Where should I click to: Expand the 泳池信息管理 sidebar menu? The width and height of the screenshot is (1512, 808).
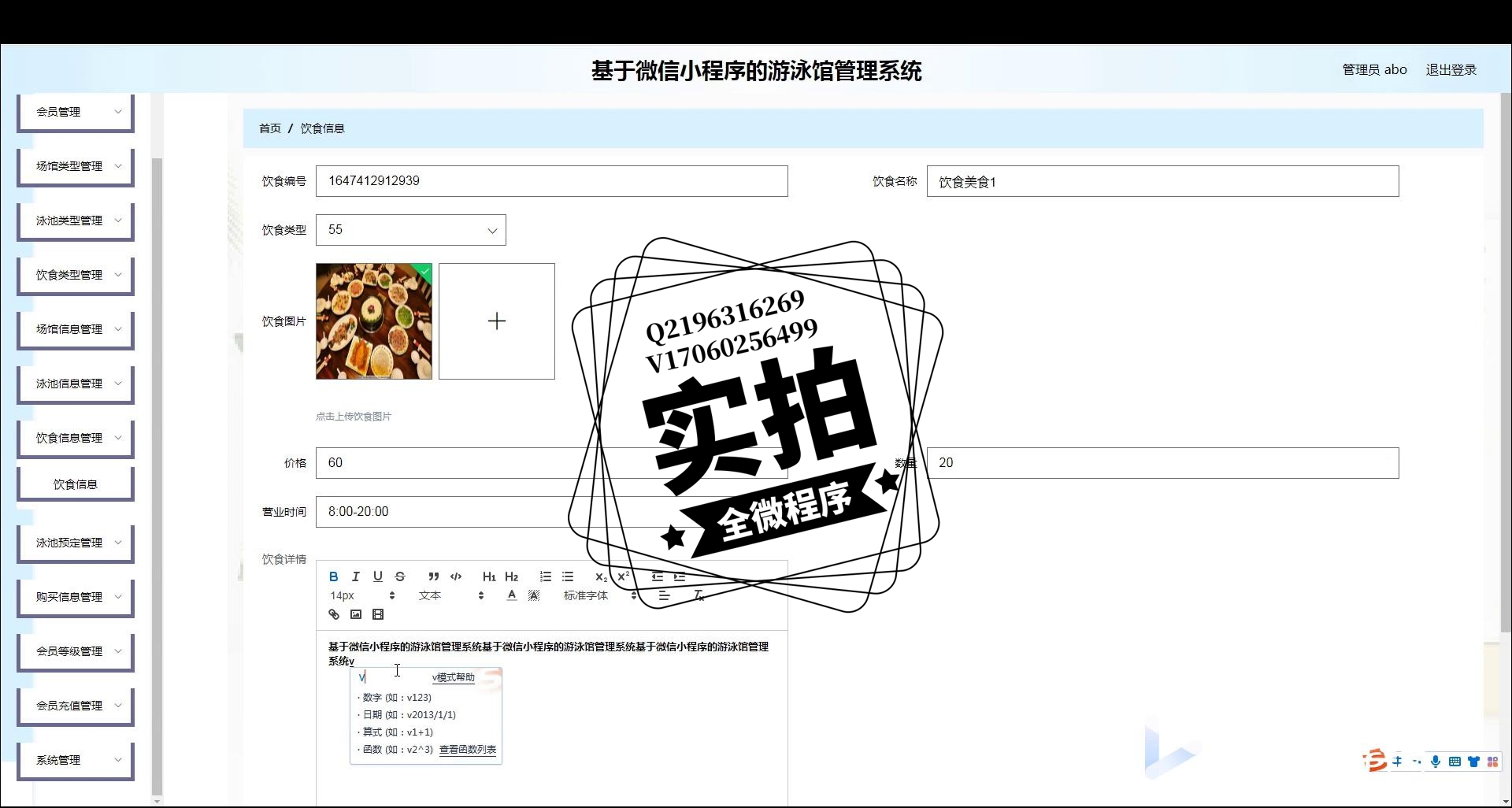click(x=76, y=384)
